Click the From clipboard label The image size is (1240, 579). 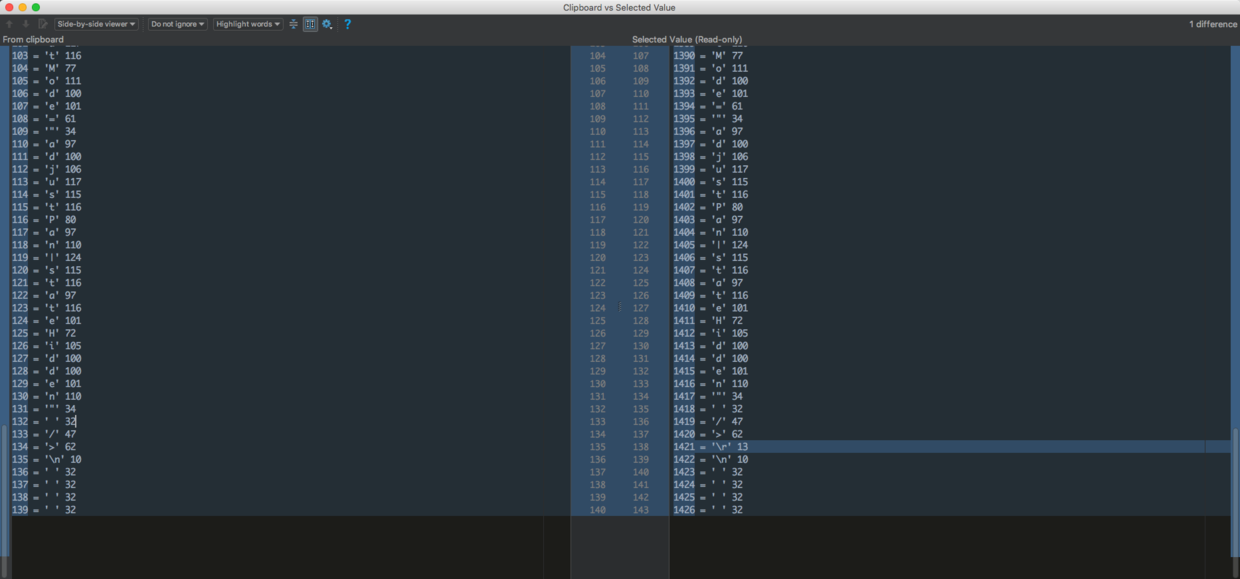pos(33,40)
